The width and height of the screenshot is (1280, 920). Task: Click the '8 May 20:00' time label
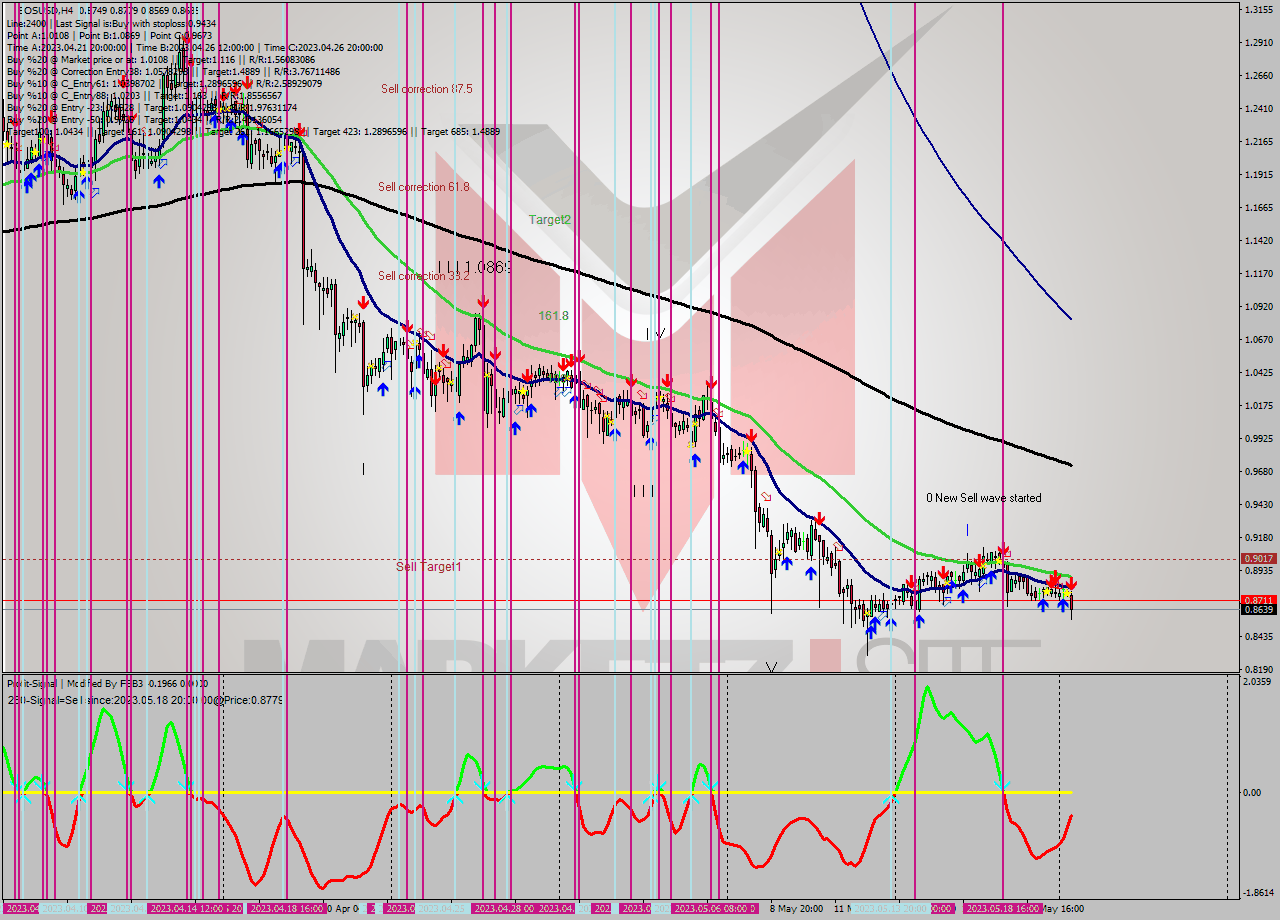click(x=796, y=909)
